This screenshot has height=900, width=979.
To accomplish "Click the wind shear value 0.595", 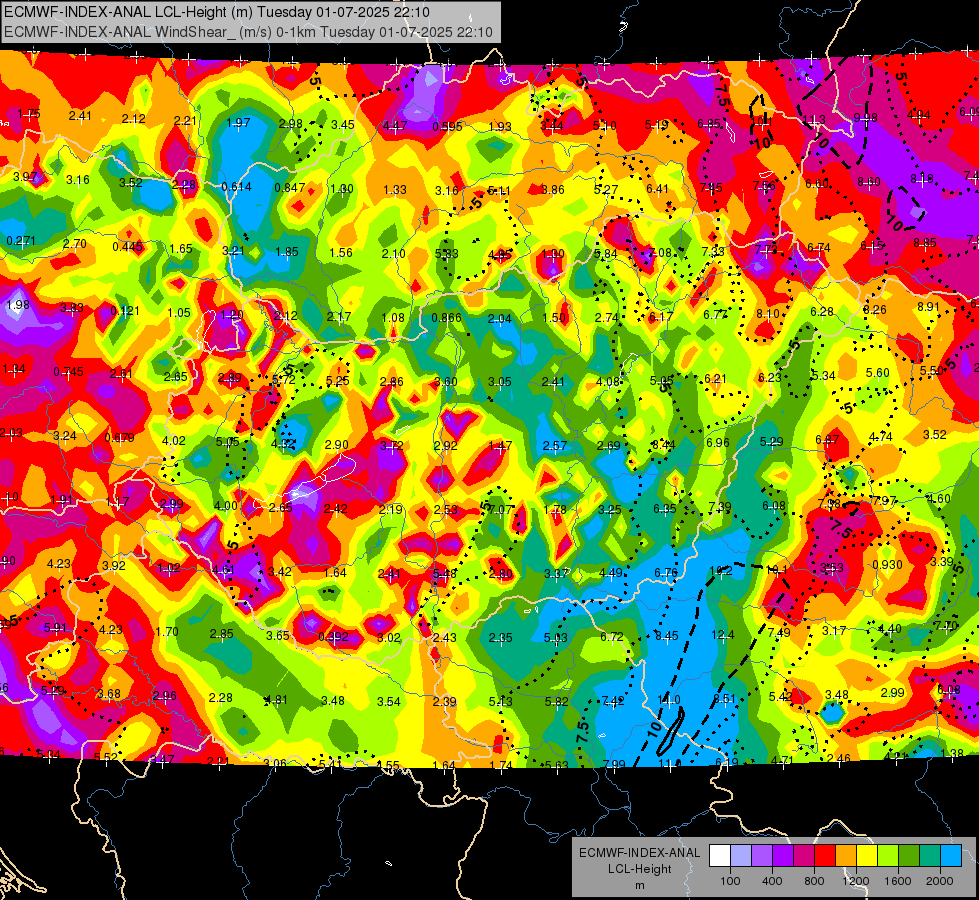I will click(x=448, y=127).
